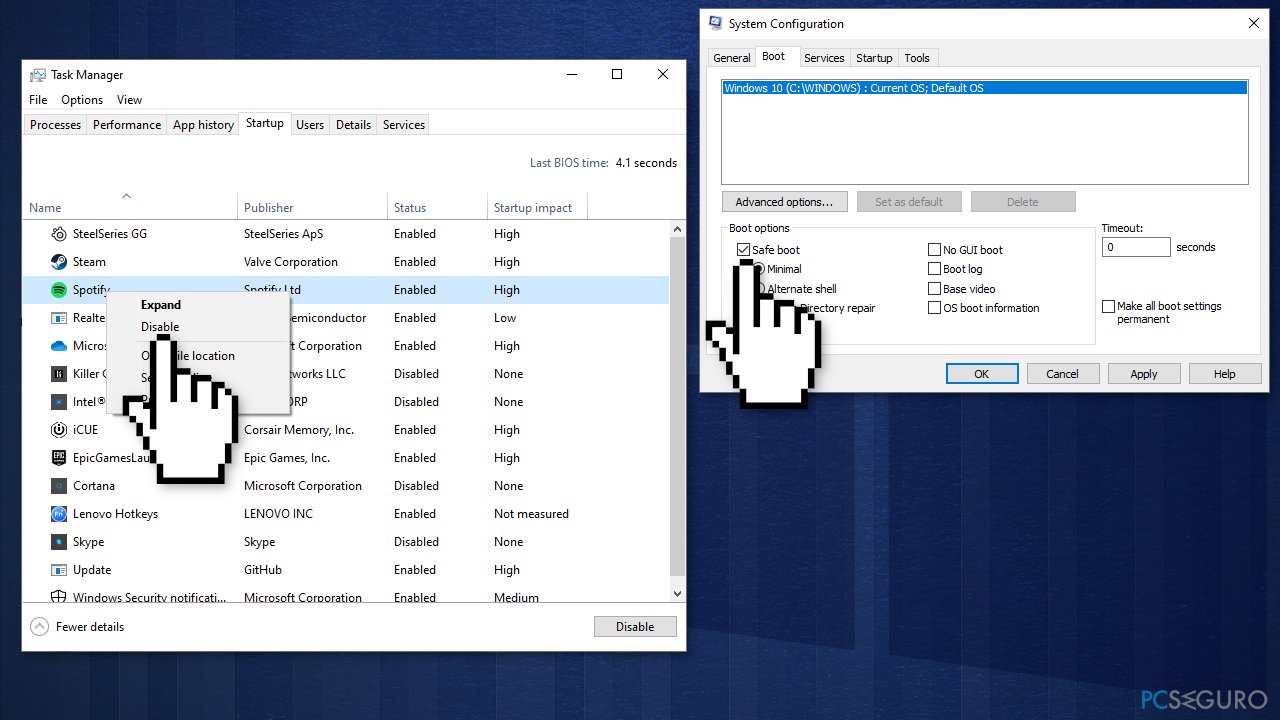1280x720 pixels.
Task: Click the Cortana icon in startup list
Action: point(58,486)
